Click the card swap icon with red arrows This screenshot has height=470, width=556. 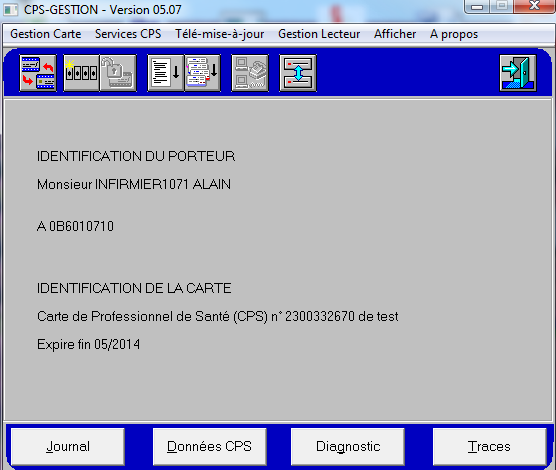click(38, 73)
